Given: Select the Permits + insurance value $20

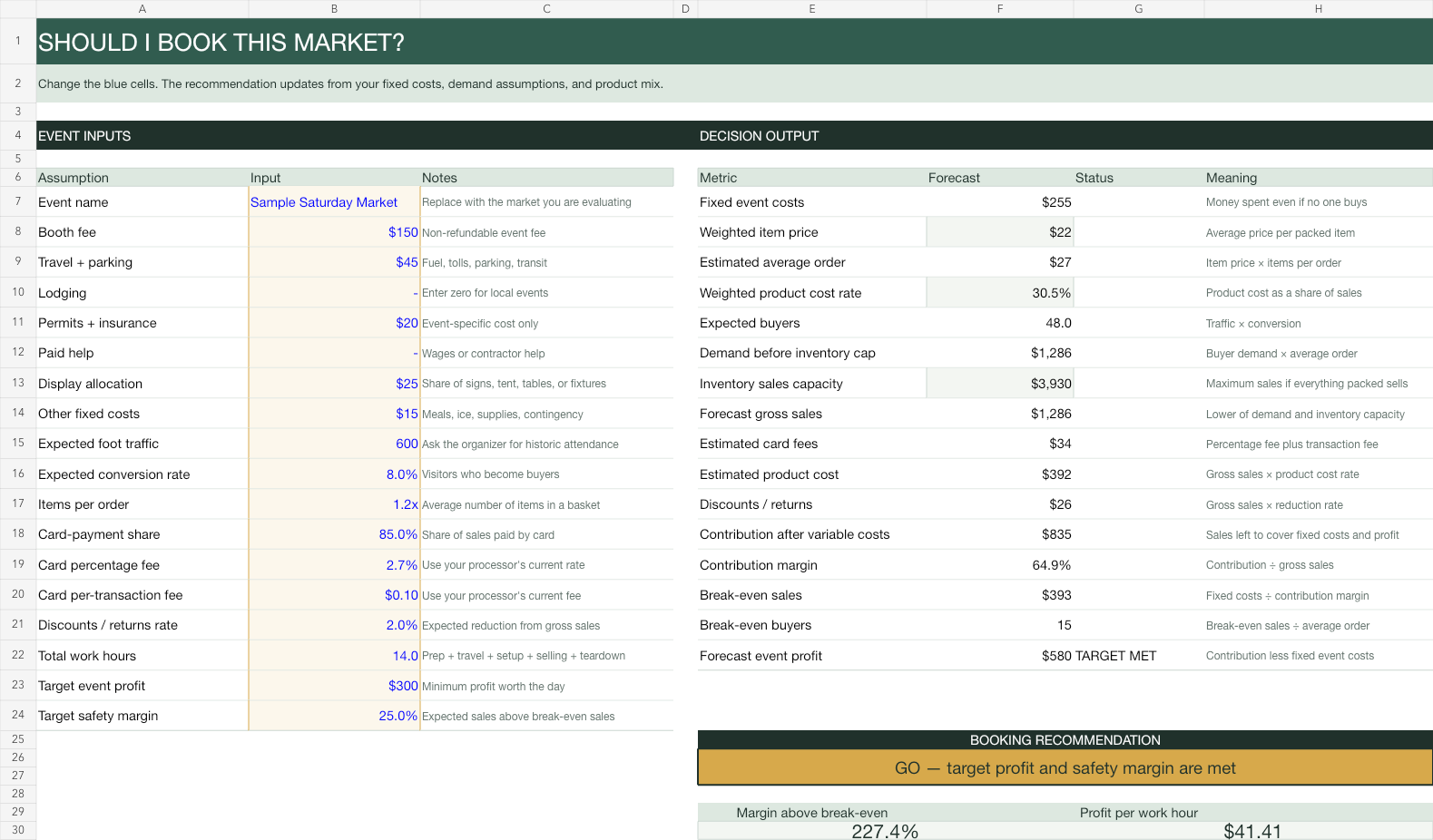Looking at the screenshot, I should (x=334, y=323).
